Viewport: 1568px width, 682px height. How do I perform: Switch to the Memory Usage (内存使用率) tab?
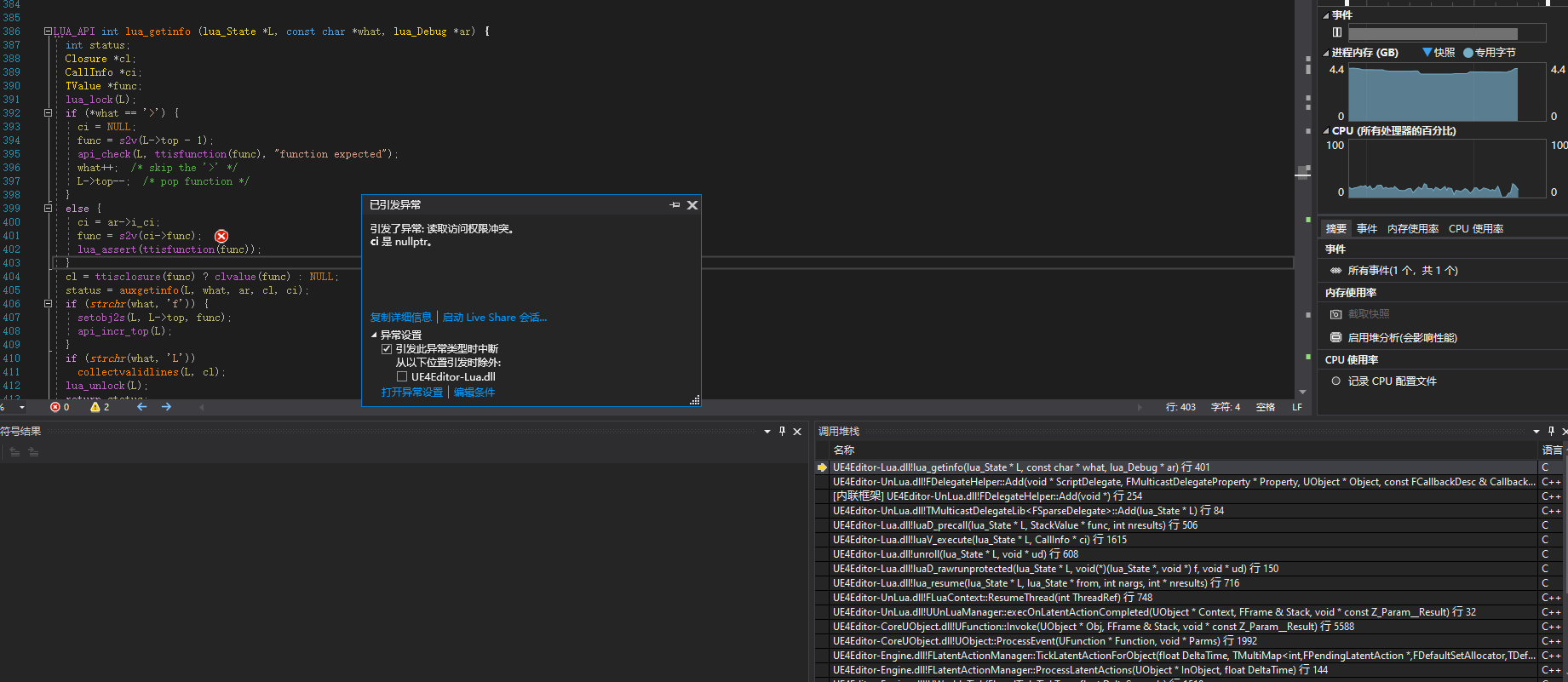[x=1413, y=229]
